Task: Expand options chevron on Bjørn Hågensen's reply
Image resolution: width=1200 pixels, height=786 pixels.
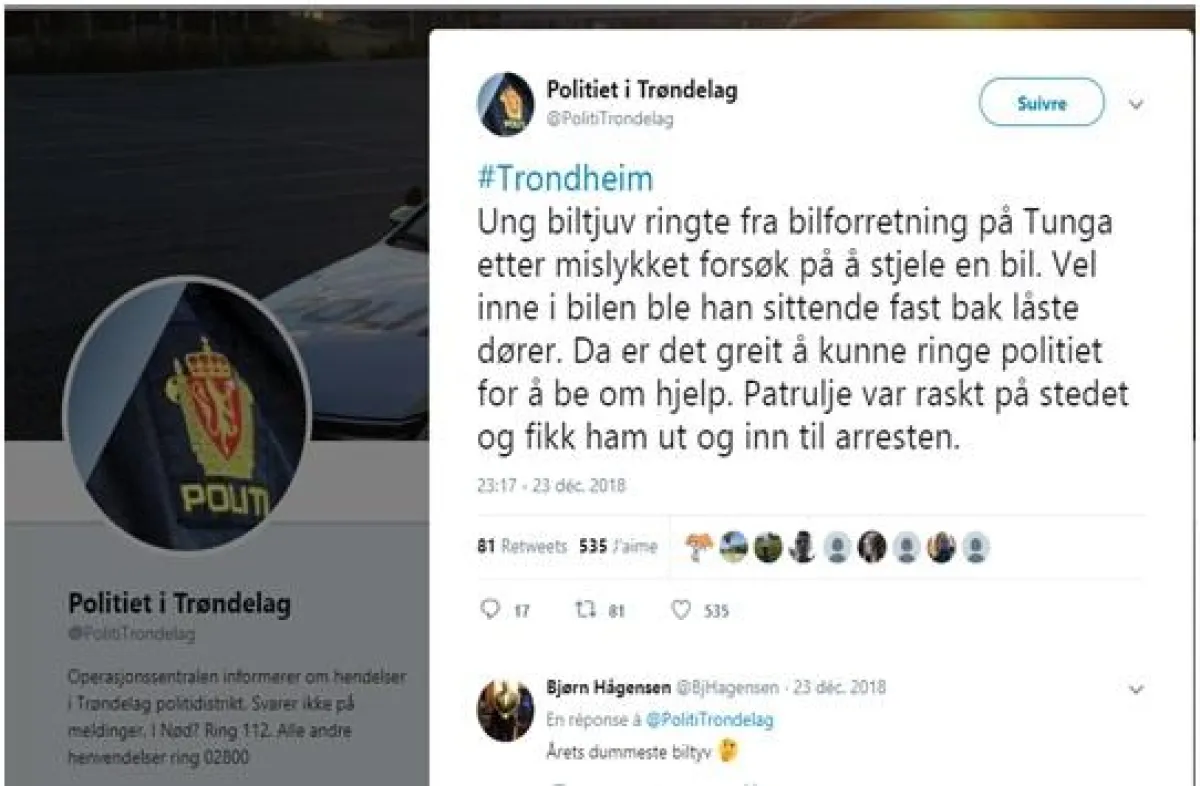Action: click(1136, 689)
